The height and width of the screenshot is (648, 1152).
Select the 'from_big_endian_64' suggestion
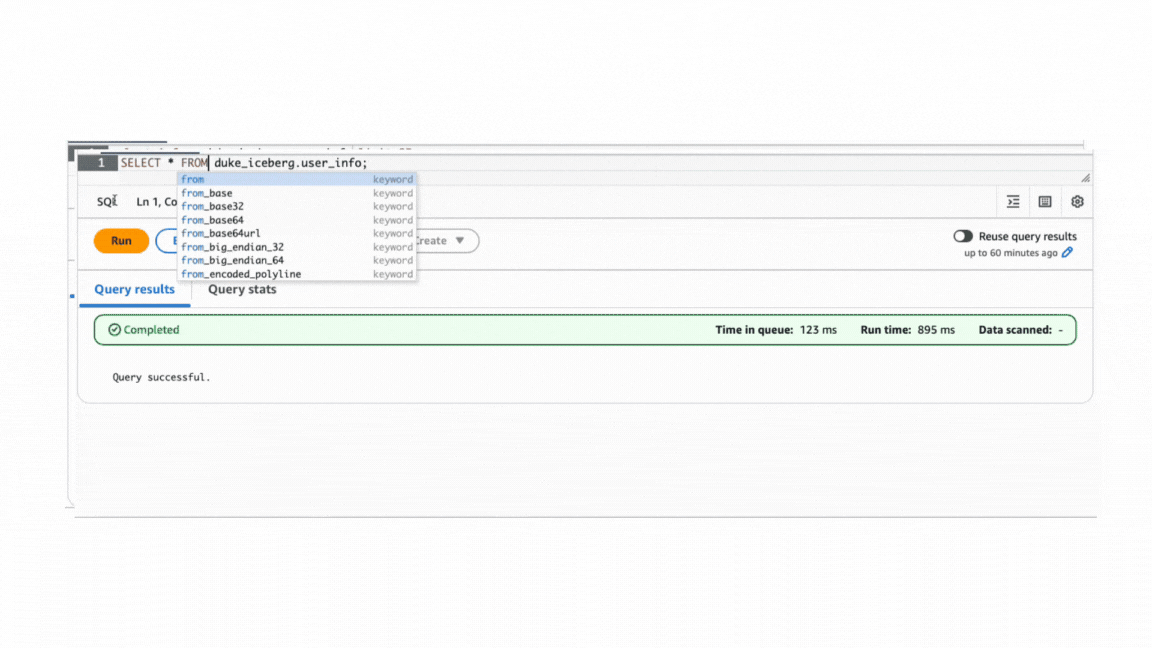[297, 261]
